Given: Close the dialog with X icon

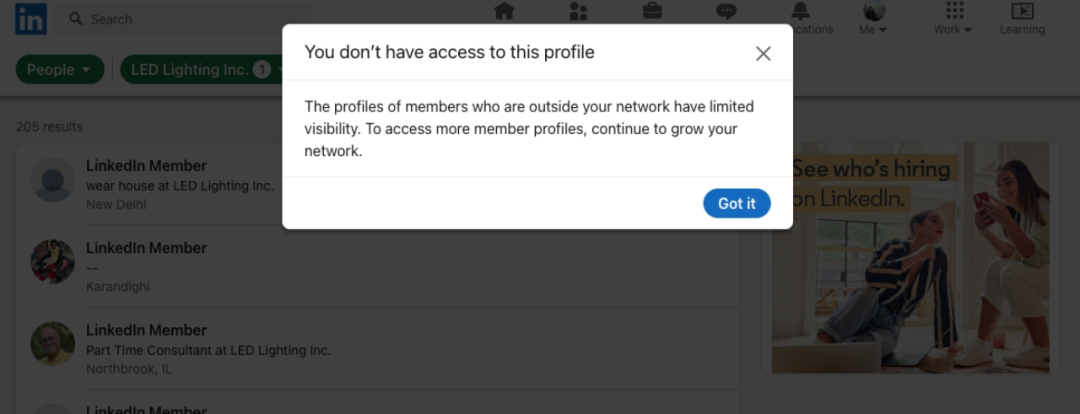Looking at the screenshot, I should coord(763,54).
